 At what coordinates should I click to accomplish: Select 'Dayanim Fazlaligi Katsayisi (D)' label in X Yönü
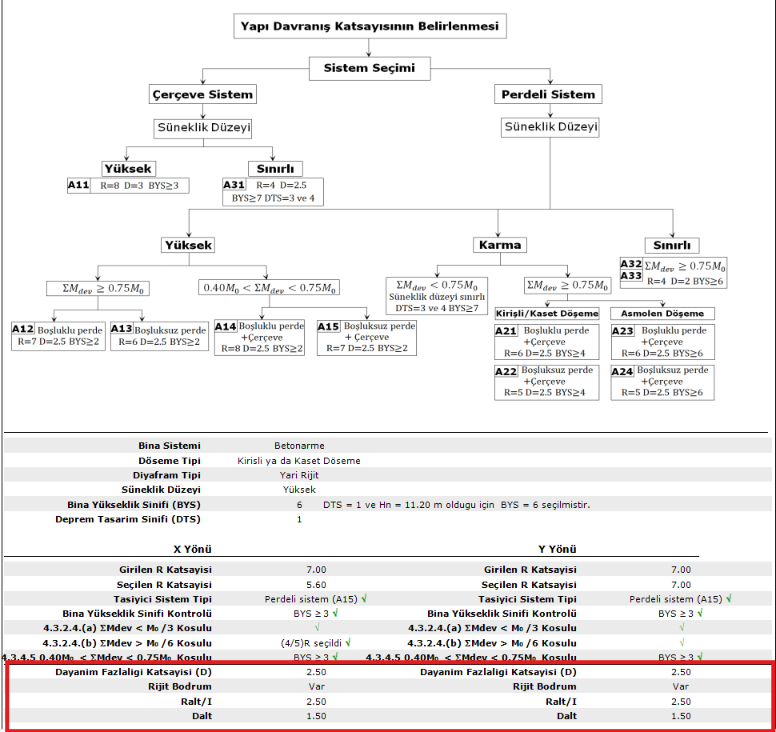coord(134,672)
